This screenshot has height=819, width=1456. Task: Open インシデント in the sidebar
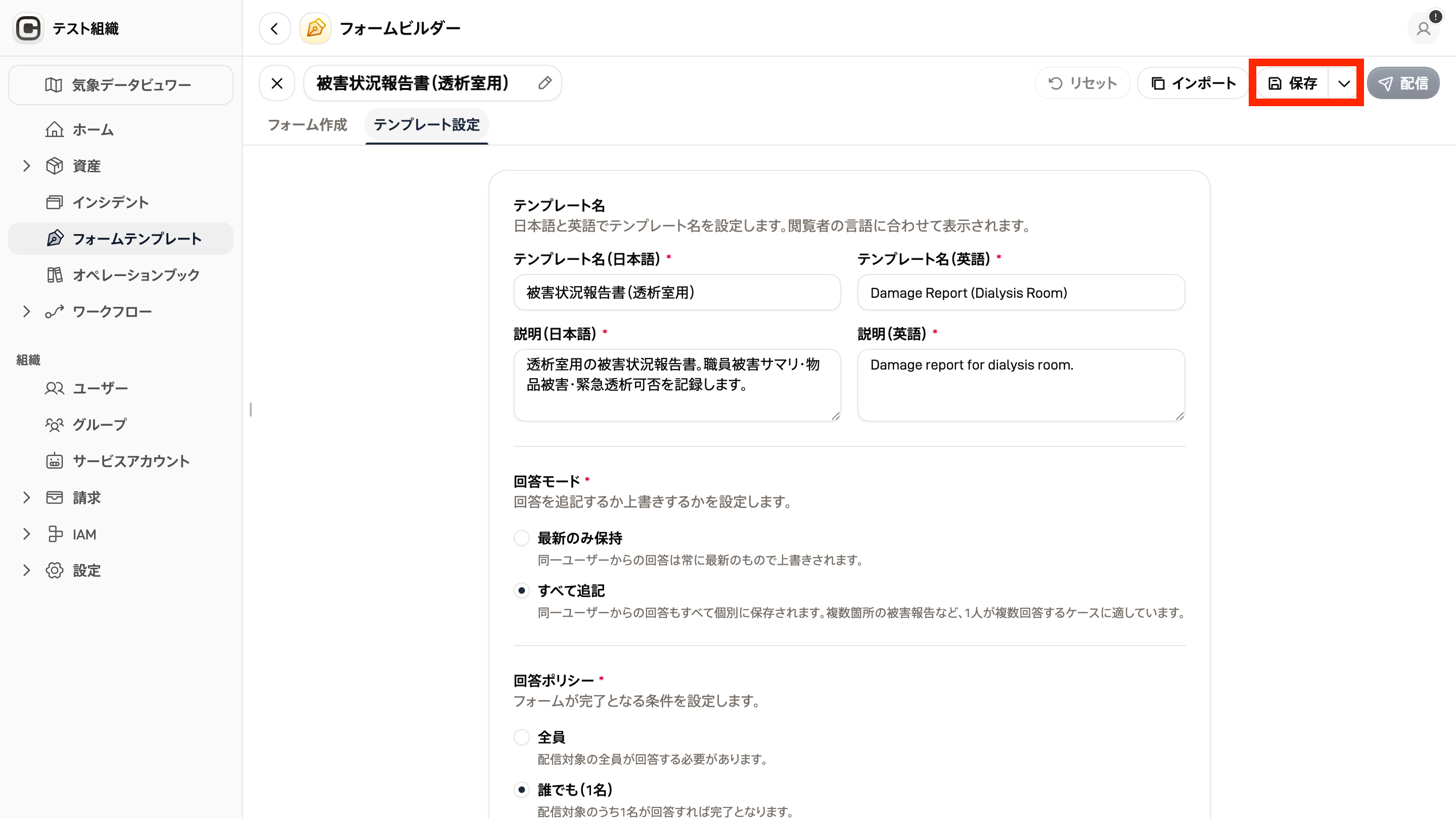click(121, 202)
